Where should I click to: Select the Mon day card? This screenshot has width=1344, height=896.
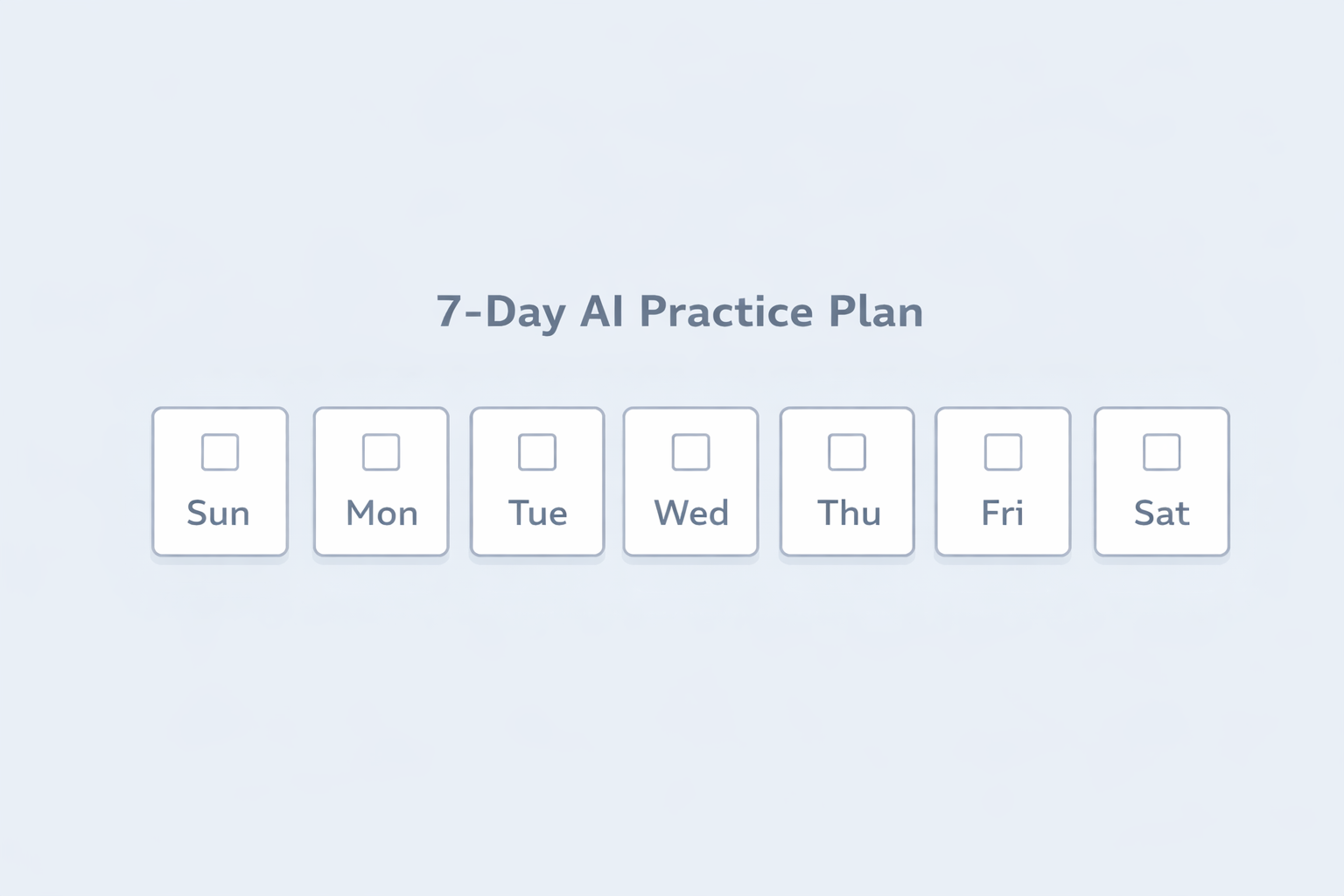(381, 480)
